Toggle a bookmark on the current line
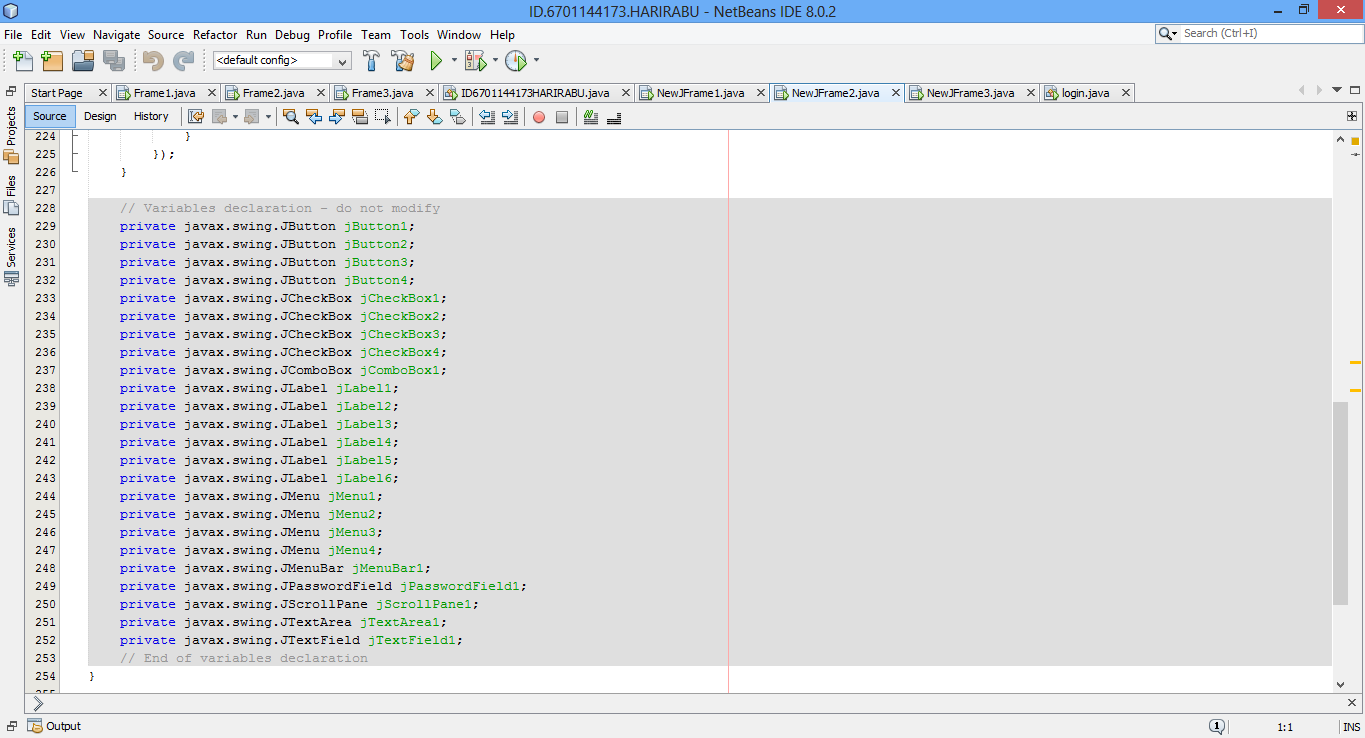1365x738 pixels. tap(459, 117)
